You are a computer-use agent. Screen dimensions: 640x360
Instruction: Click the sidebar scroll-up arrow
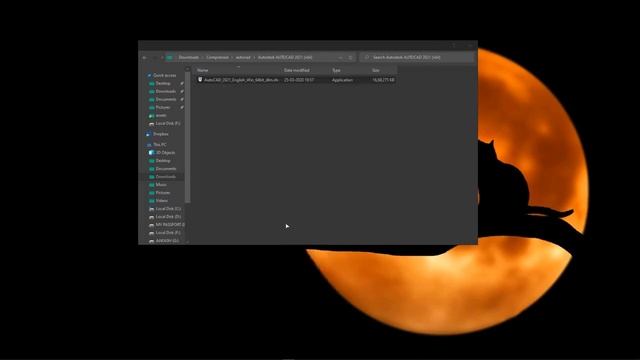coord(187,69)
